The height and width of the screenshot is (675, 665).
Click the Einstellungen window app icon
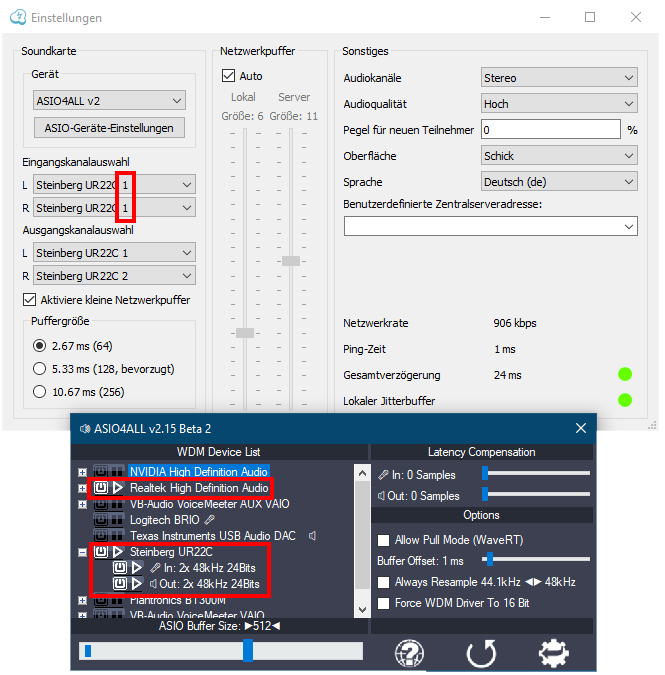tap(18, 18)
